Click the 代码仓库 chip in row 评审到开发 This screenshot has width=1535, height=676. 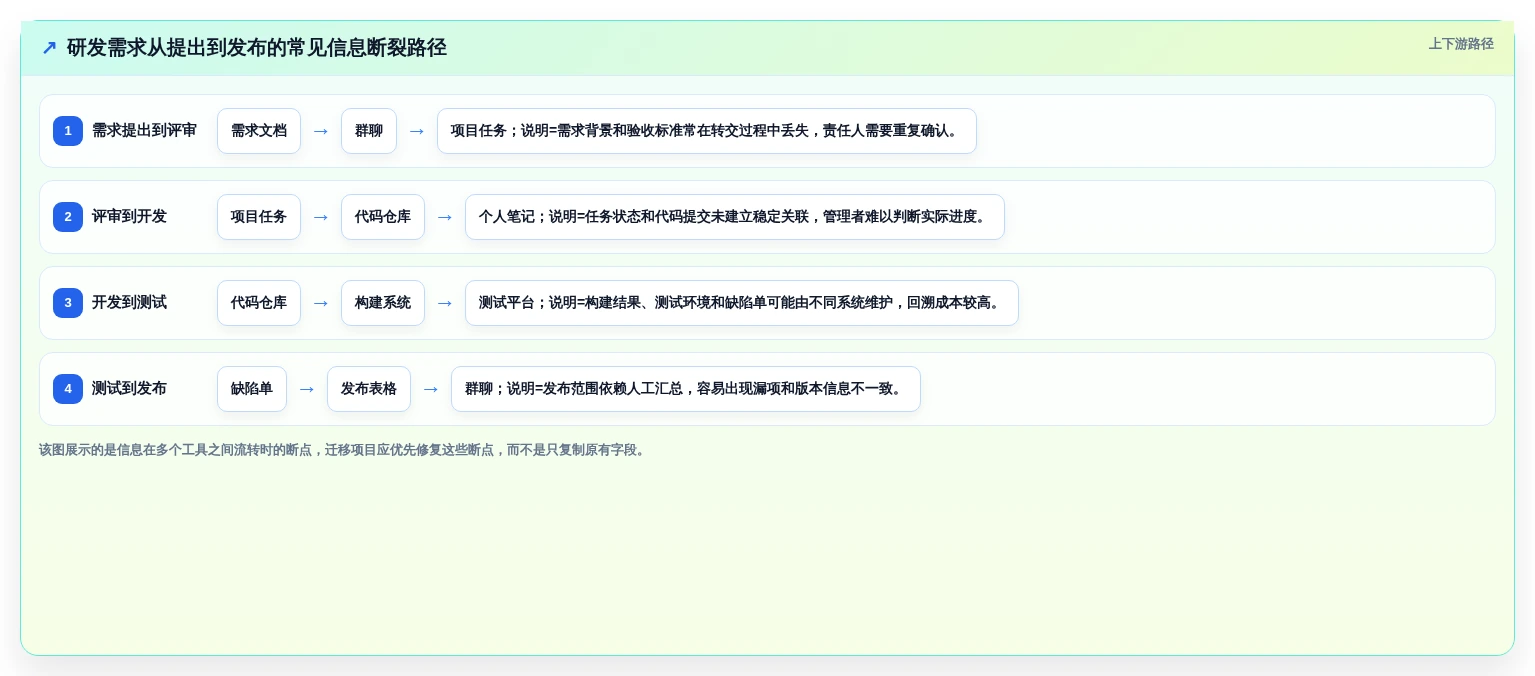[383, 217]
